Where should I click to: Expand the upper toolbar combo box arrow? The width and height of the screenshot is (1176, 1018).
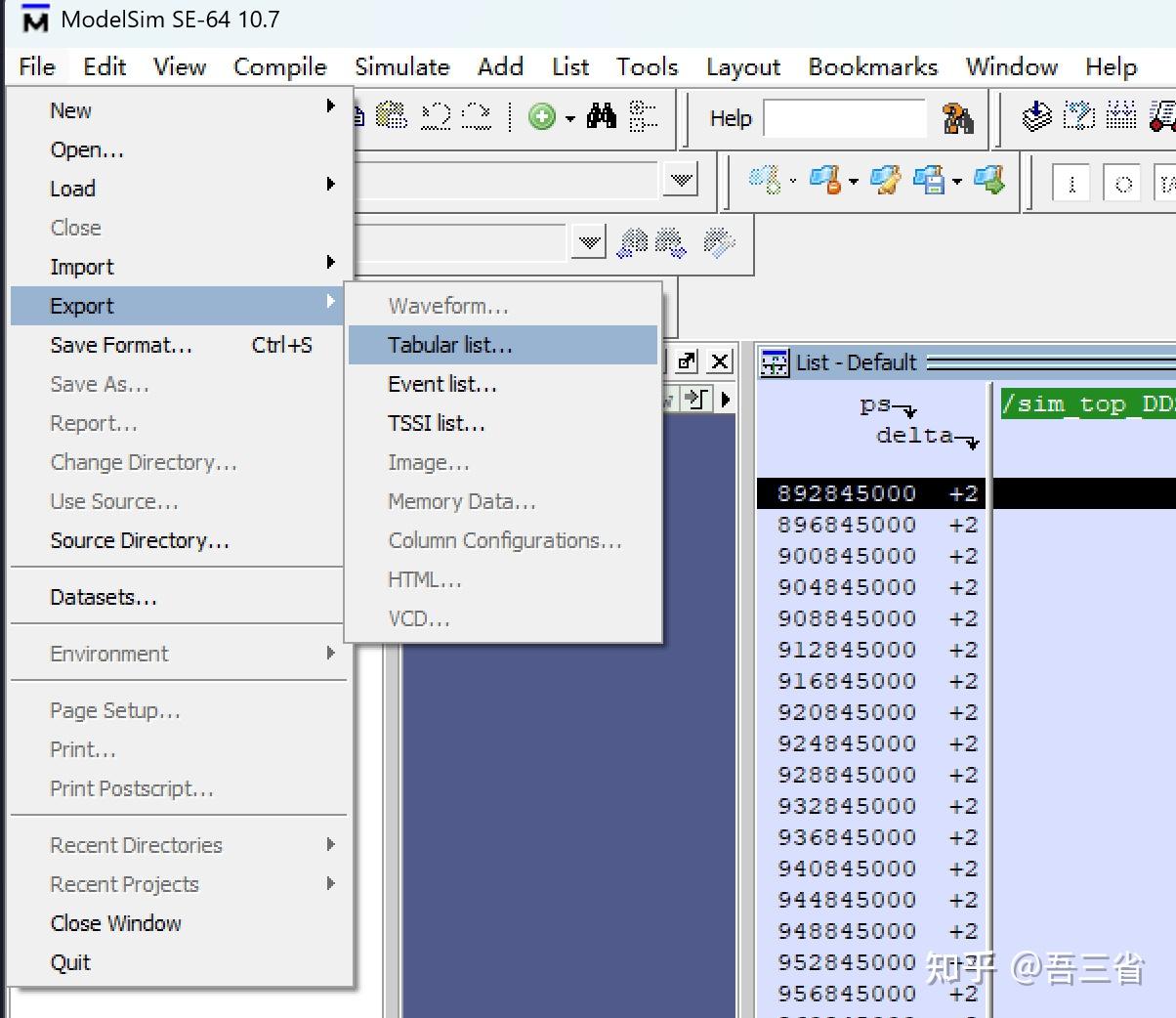pyautogui.click(x=681, y=180)
